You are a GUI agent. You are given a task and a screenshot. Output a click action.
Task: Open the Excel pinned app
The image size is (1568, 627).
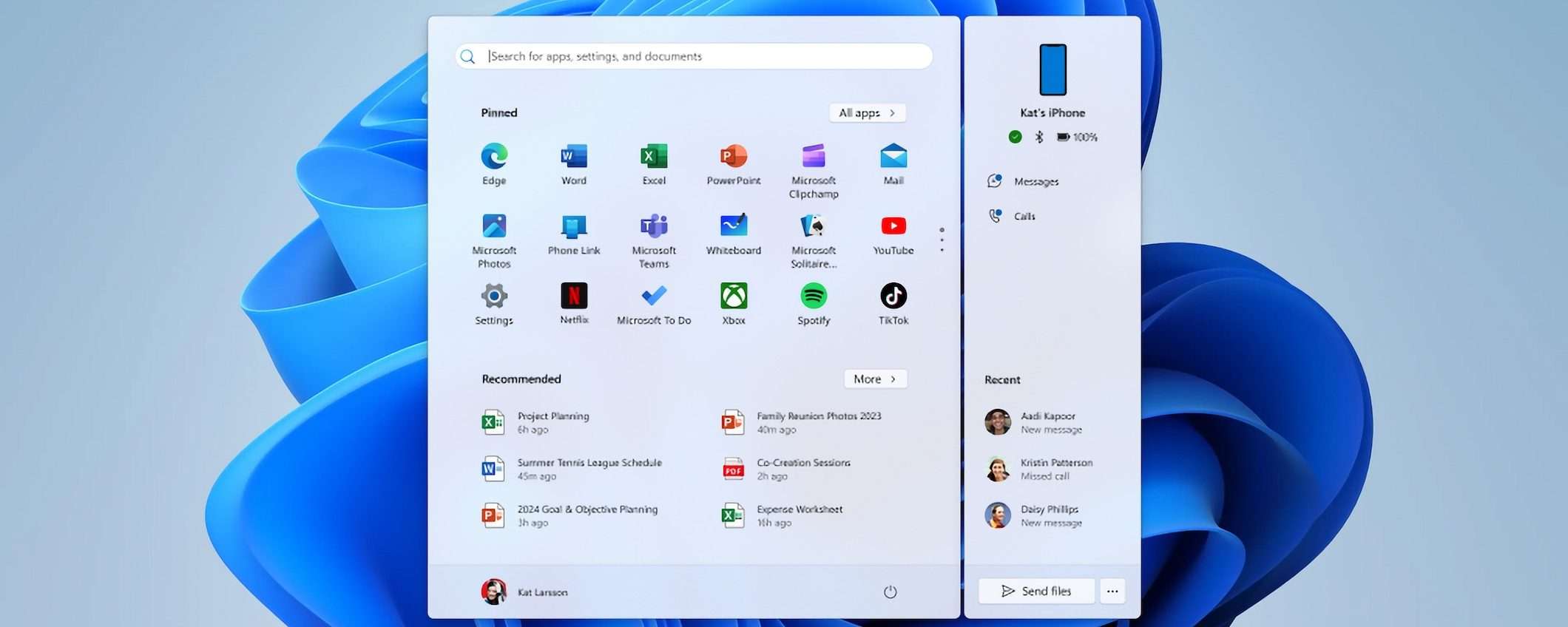(654, 164)
